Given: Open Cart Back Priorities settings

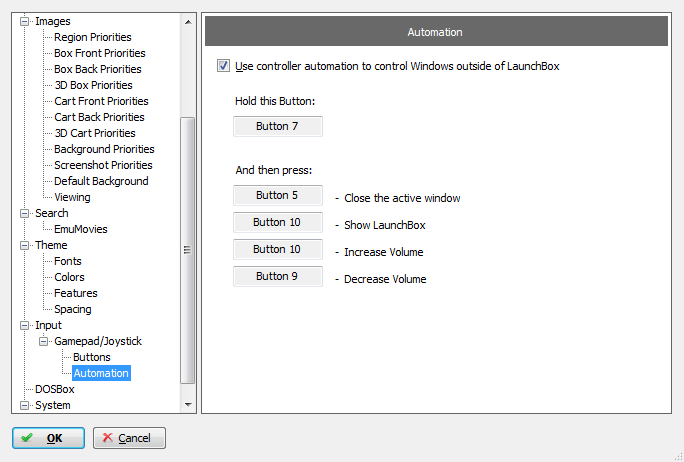Looking at the screenshot, I should (99, 117).
